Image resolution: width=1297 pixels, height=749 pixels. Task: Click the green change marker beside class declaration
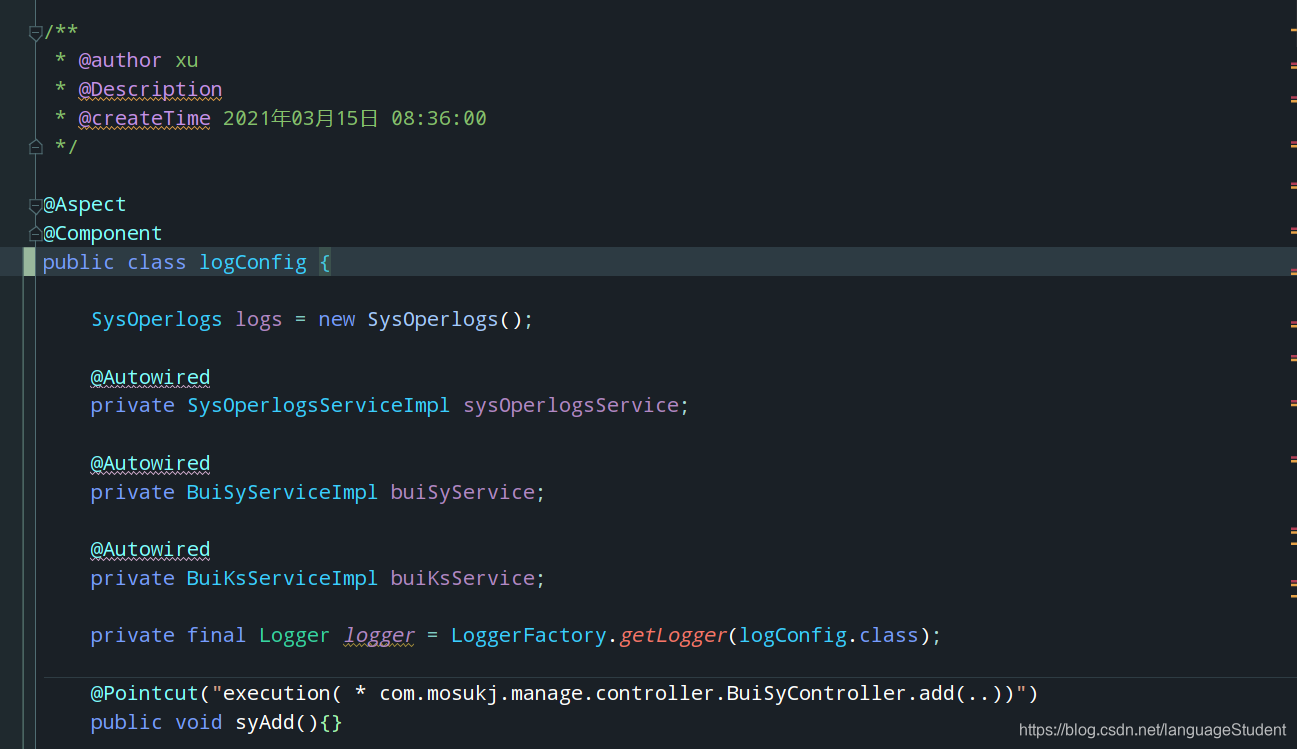(x=29, y=262)
